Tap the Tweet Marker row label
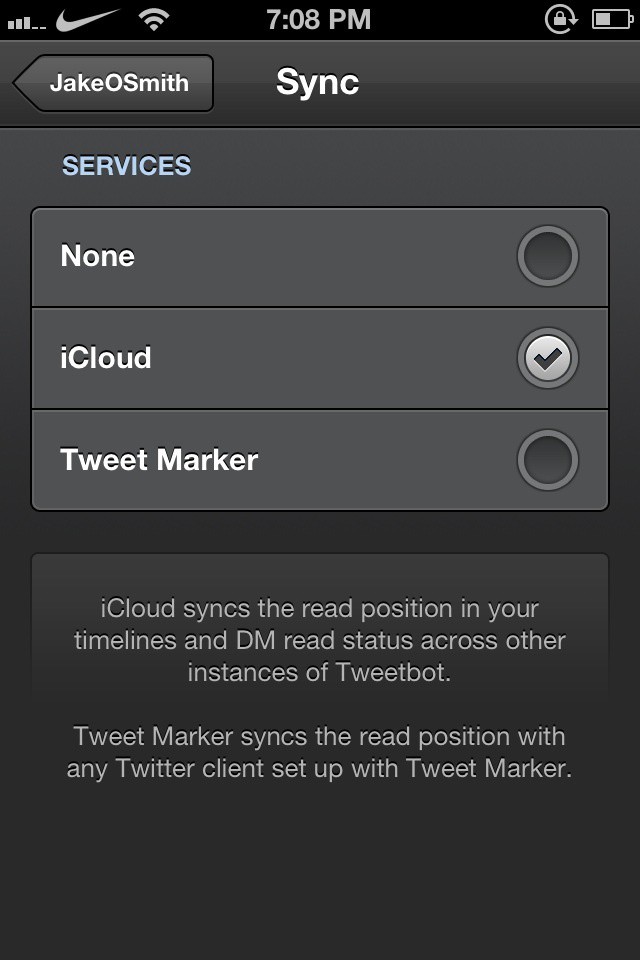 [159, 460]
